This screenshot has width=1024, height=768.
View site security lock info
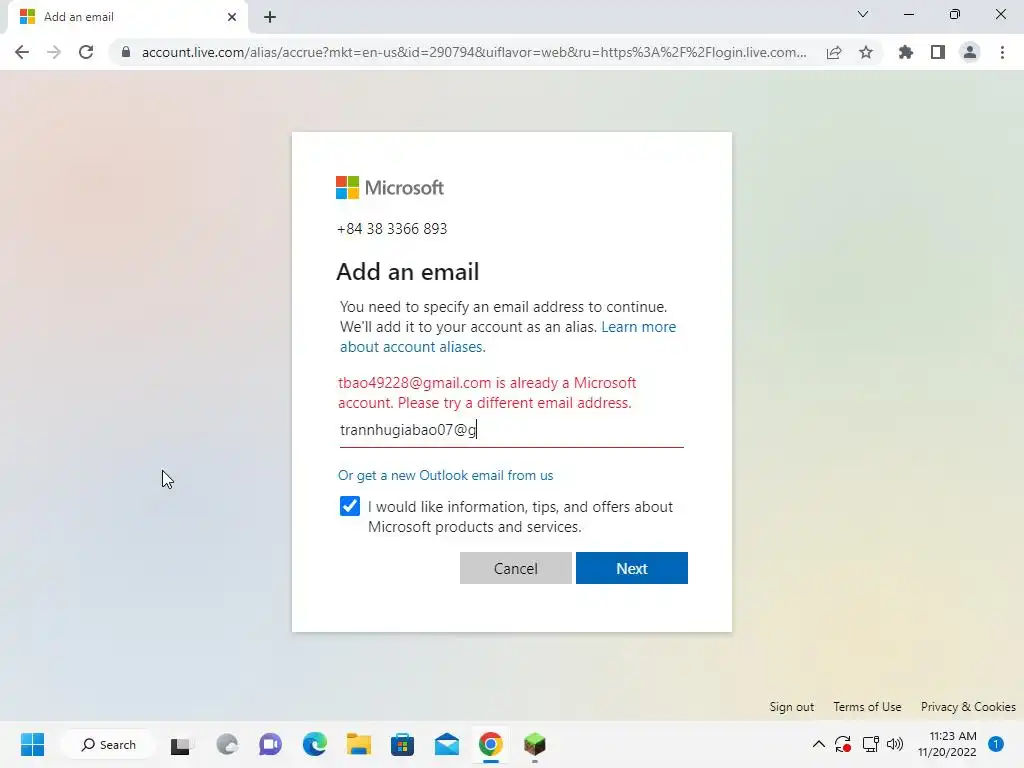[126, 52]
